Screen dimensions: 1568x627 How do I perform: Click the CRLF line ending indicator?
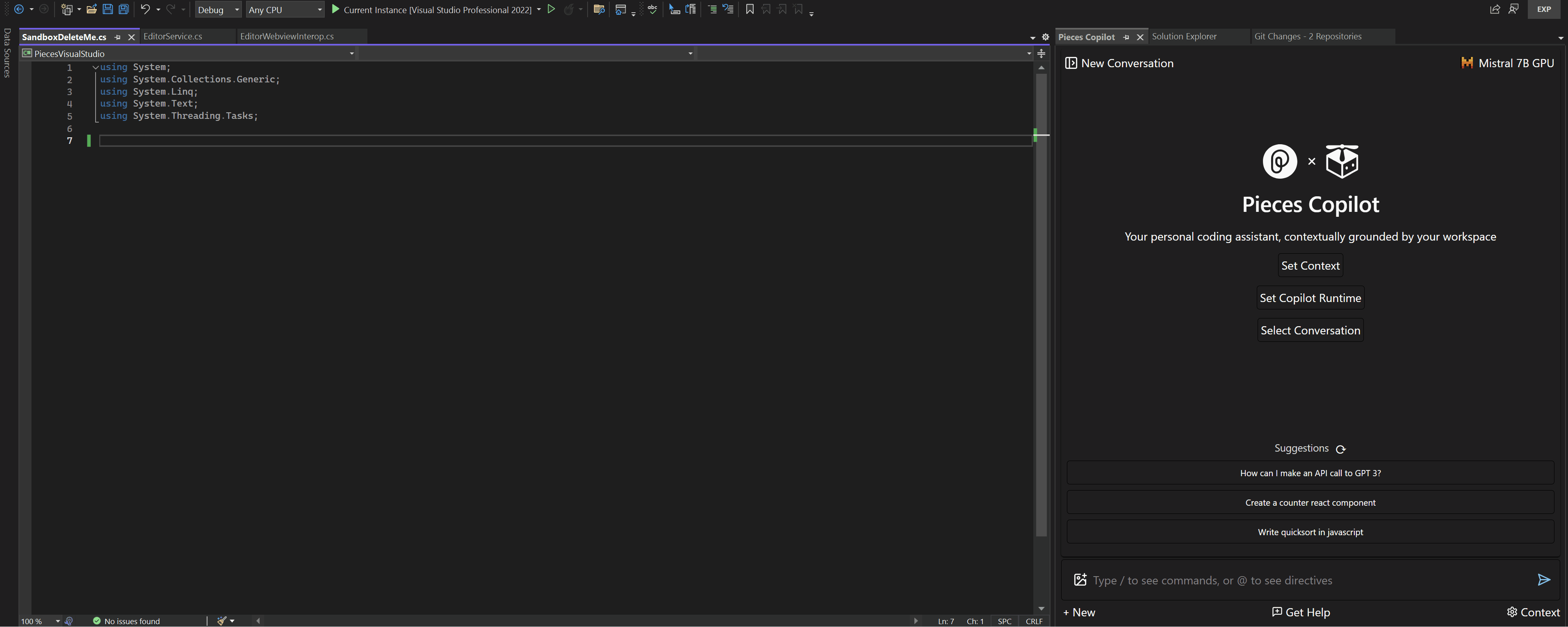coord(1034,621)
